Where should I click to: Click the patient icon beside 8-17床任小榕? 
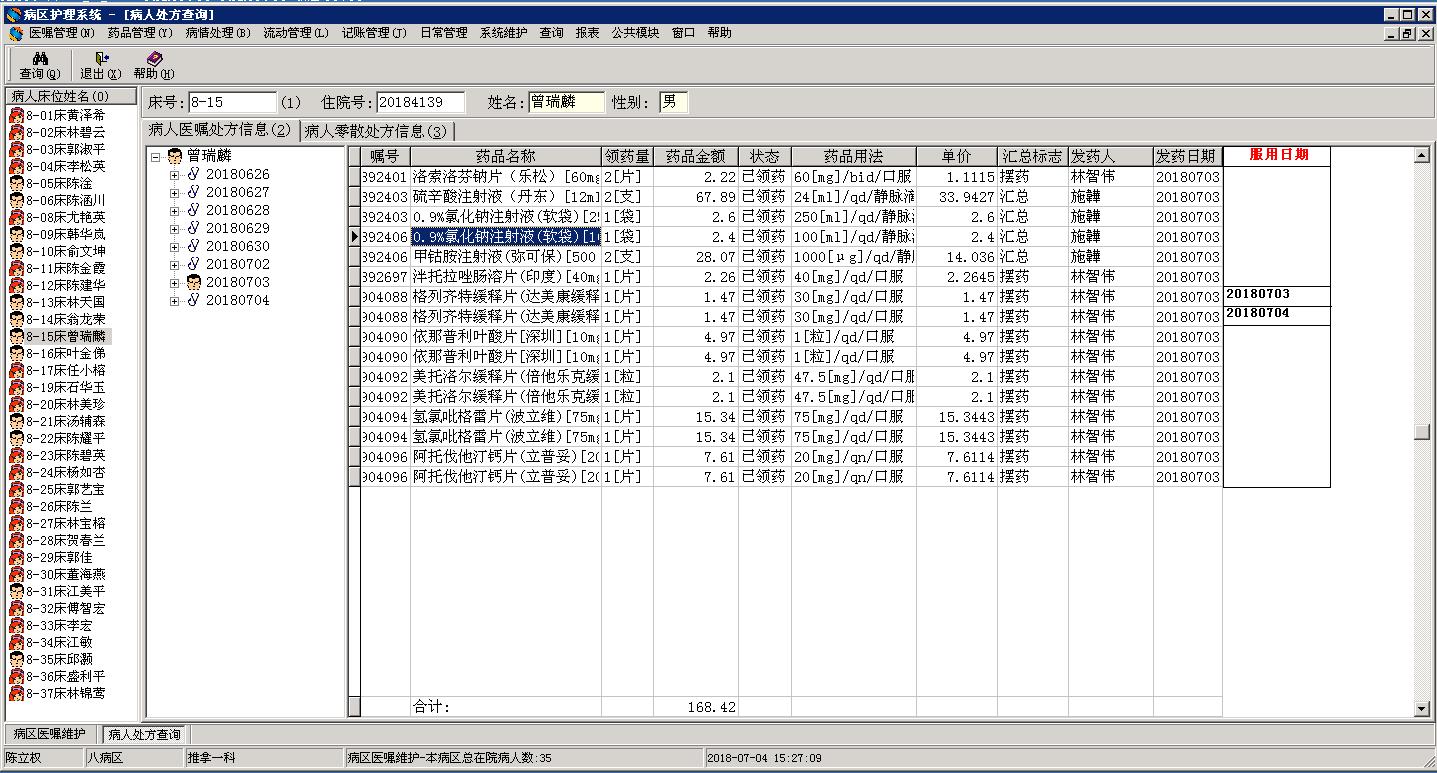(x=17, y=370)
